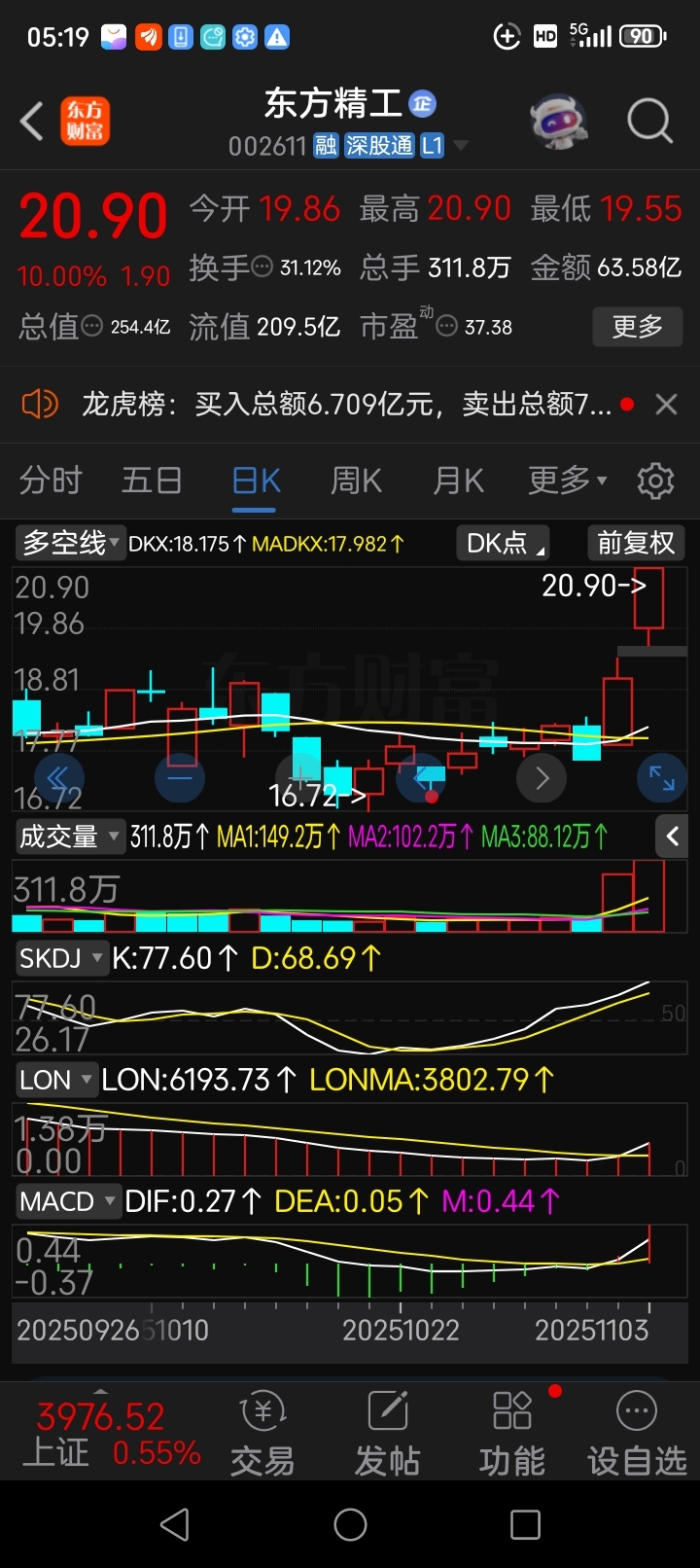Viewport: 700px width, 1568px height.
Task: Open the 东方财富 logo icon
Action: coord(85,122)
